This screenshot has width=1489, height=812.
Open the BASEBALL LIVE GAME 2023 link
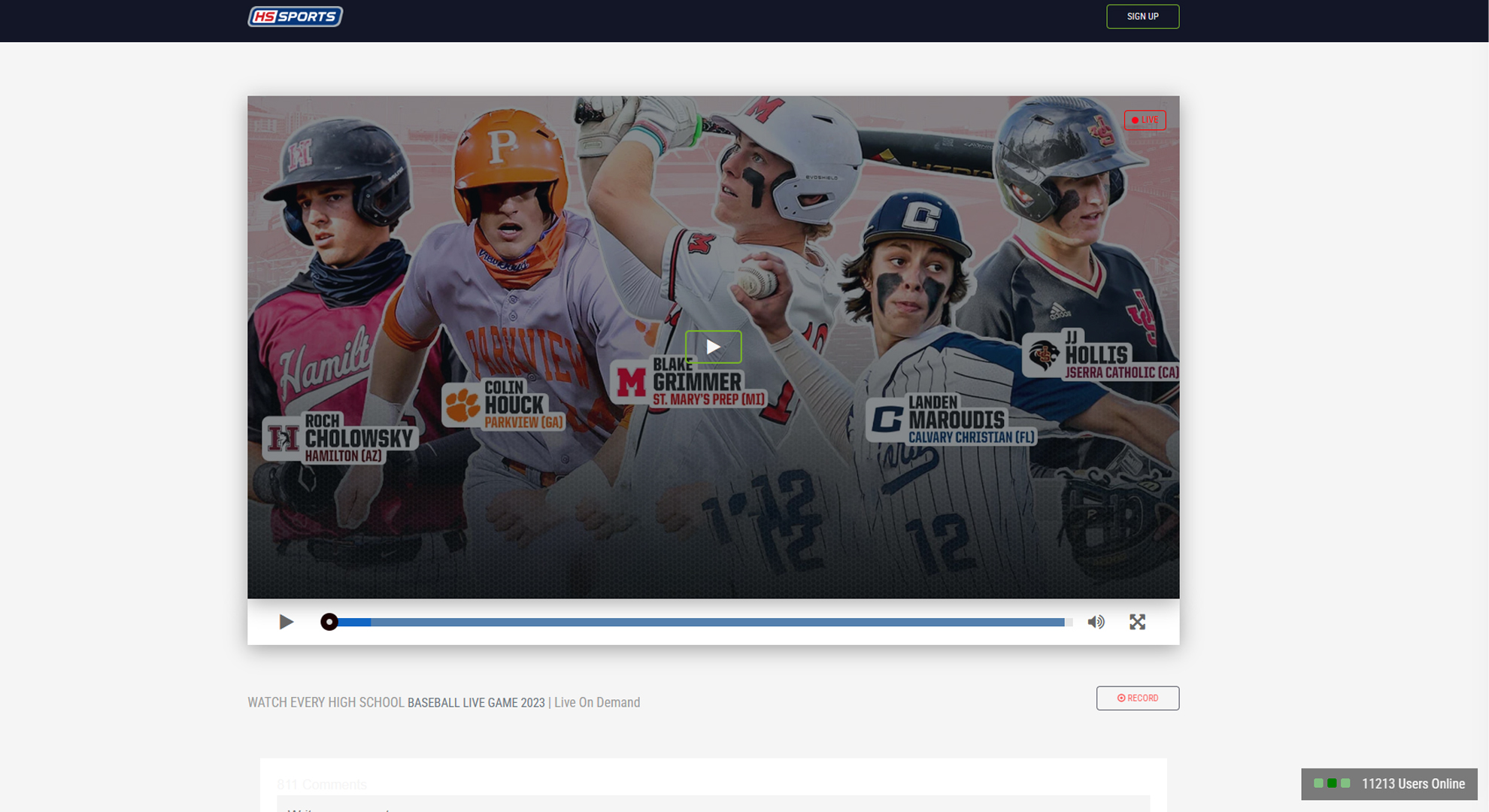pyautogui.click(x=475, y=702)
